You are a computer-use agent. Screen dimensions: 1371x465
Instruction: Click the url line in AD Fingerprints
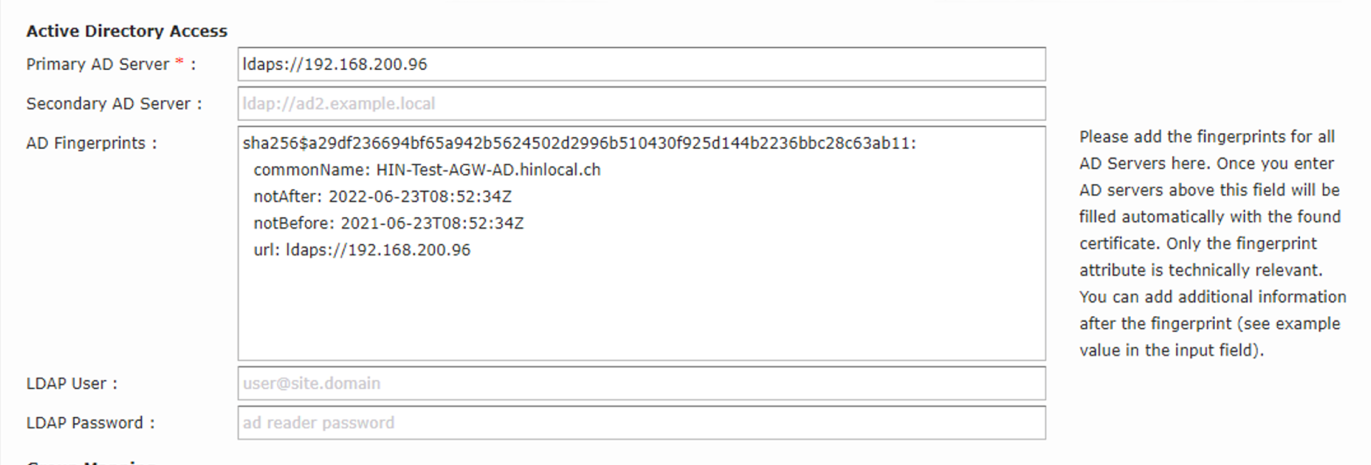pyautogui.click(x=362, y=249)
